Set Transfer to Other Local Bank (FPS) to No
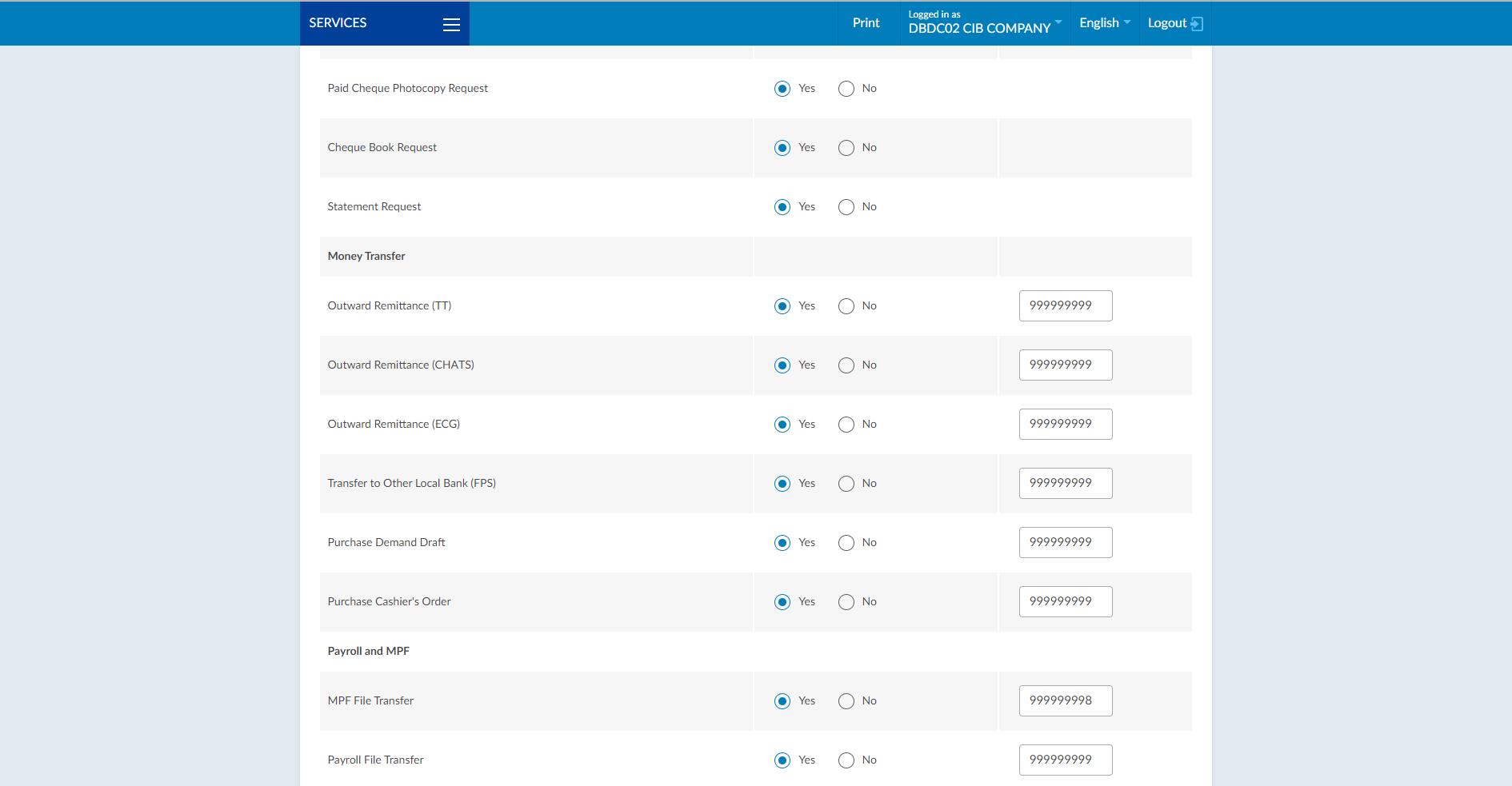The height and width of the screenshot is (786, 1512). point(846,484)
